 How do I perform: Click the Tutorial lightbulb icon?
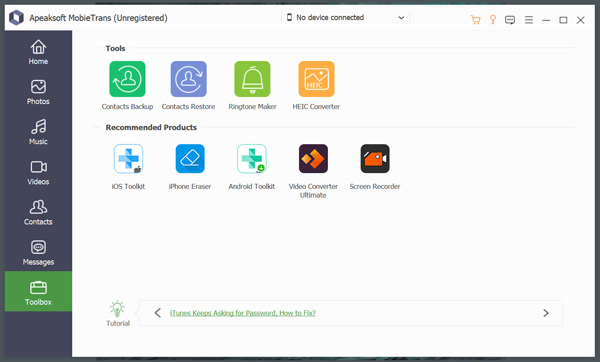(117, 309)
